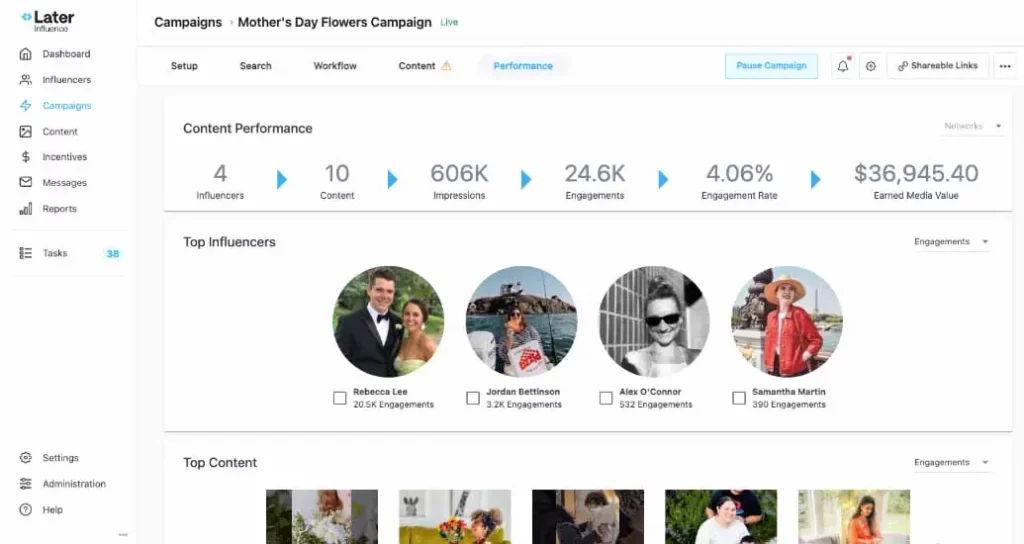Click the 24.6K Engagements value
The width and height of the screenshot is (1024, 544).
click(595, 173)
